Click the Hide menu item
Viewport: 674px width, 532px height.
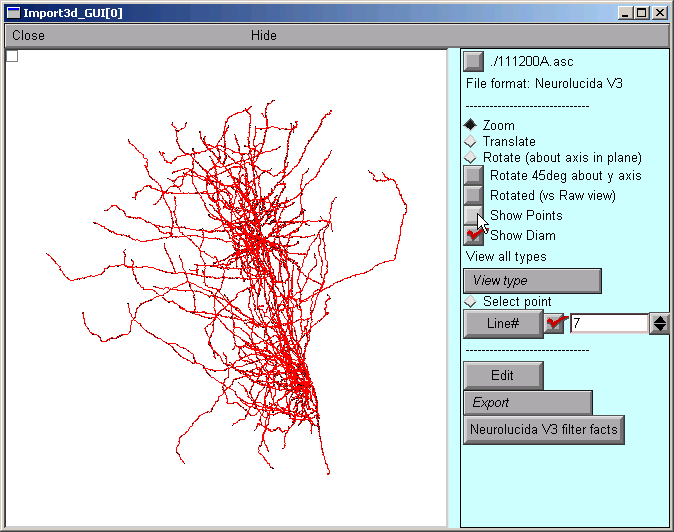tap(264, 35)
